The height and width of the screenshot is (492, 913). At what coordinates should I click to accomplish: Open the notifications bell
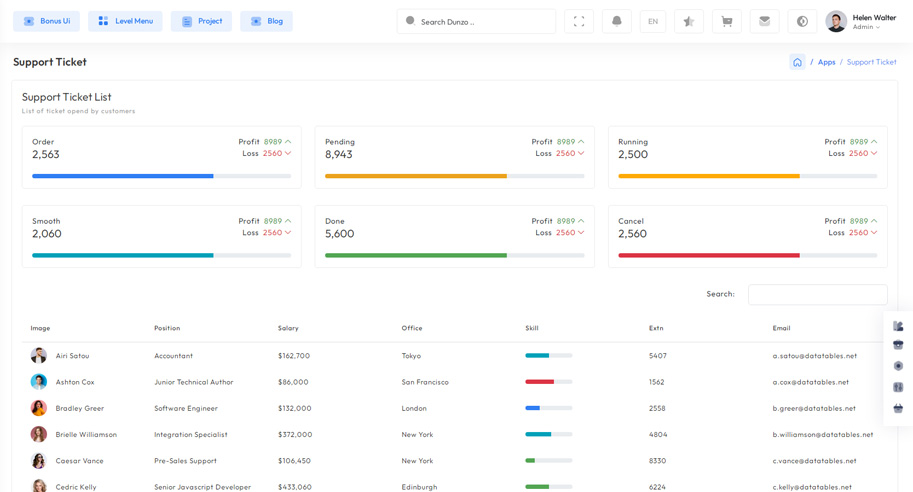(616, 21)
